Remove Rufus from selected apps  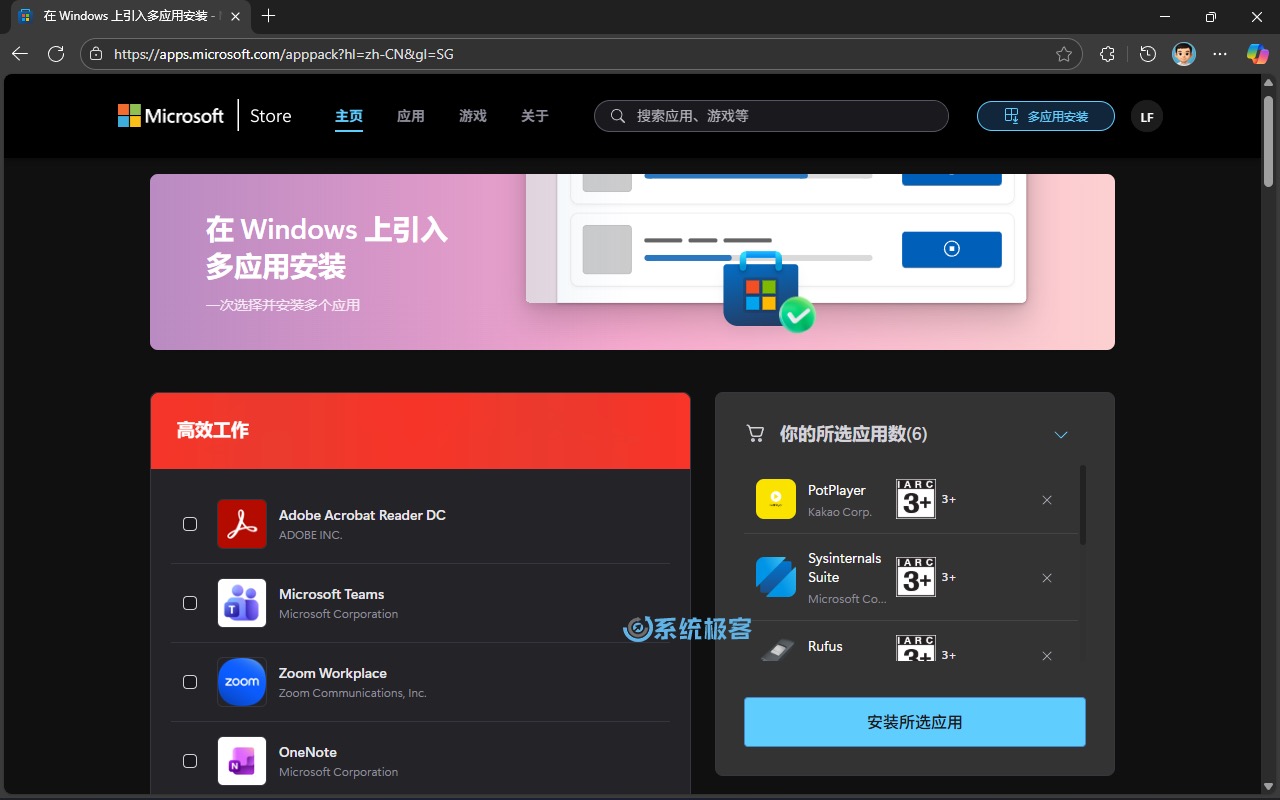1046,656
